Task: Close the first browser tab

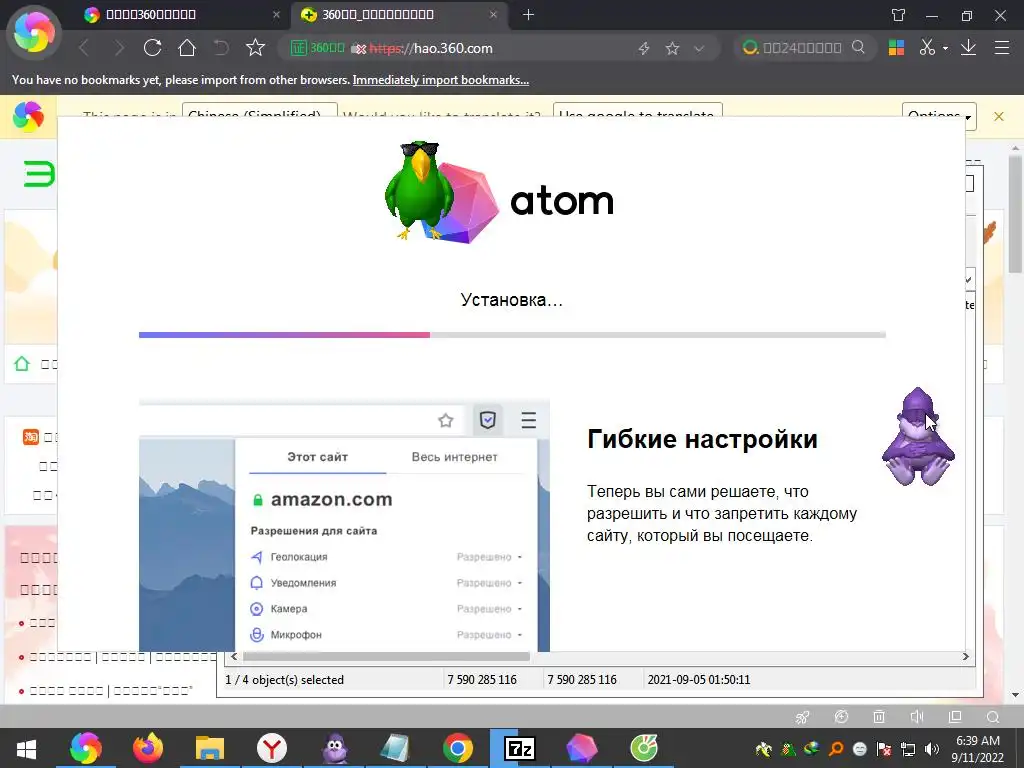Action: [276, 14]
